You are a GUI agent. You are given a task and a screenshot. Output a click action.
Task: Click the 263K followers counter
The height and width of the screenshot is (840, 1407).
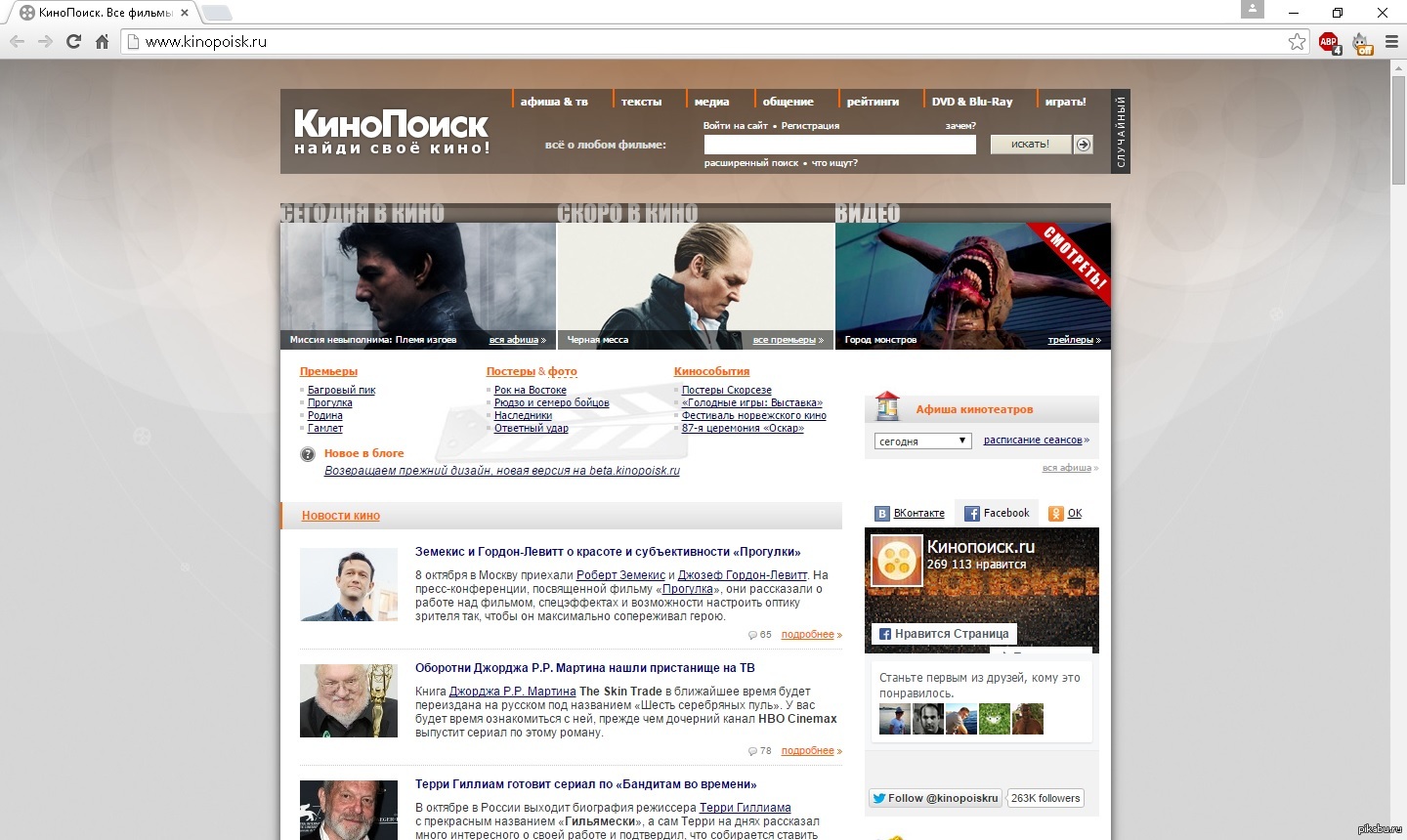(1045, 798)
